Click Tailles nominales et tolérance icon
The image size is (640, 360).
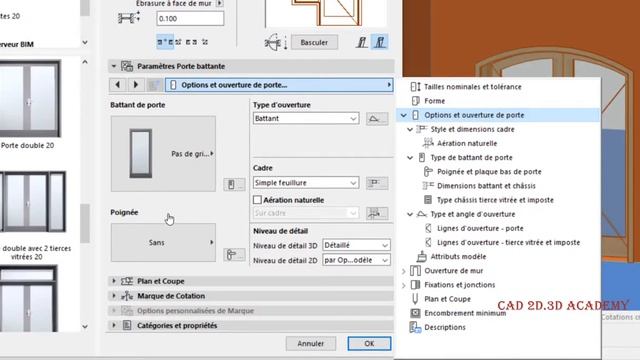(415, 87)
